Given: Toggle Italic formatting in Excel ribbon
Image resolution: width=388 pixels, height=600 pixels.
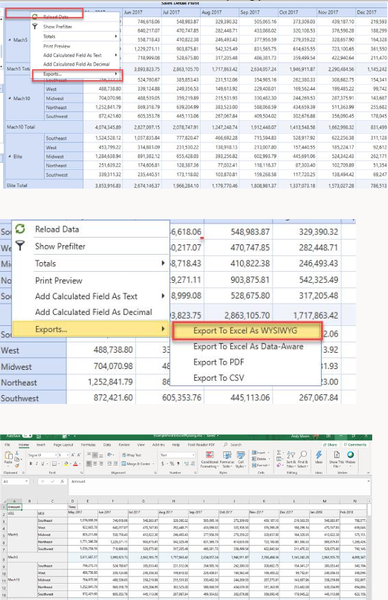Looking at the screenshot, I should pyautogui.click(x=37, y=464).
